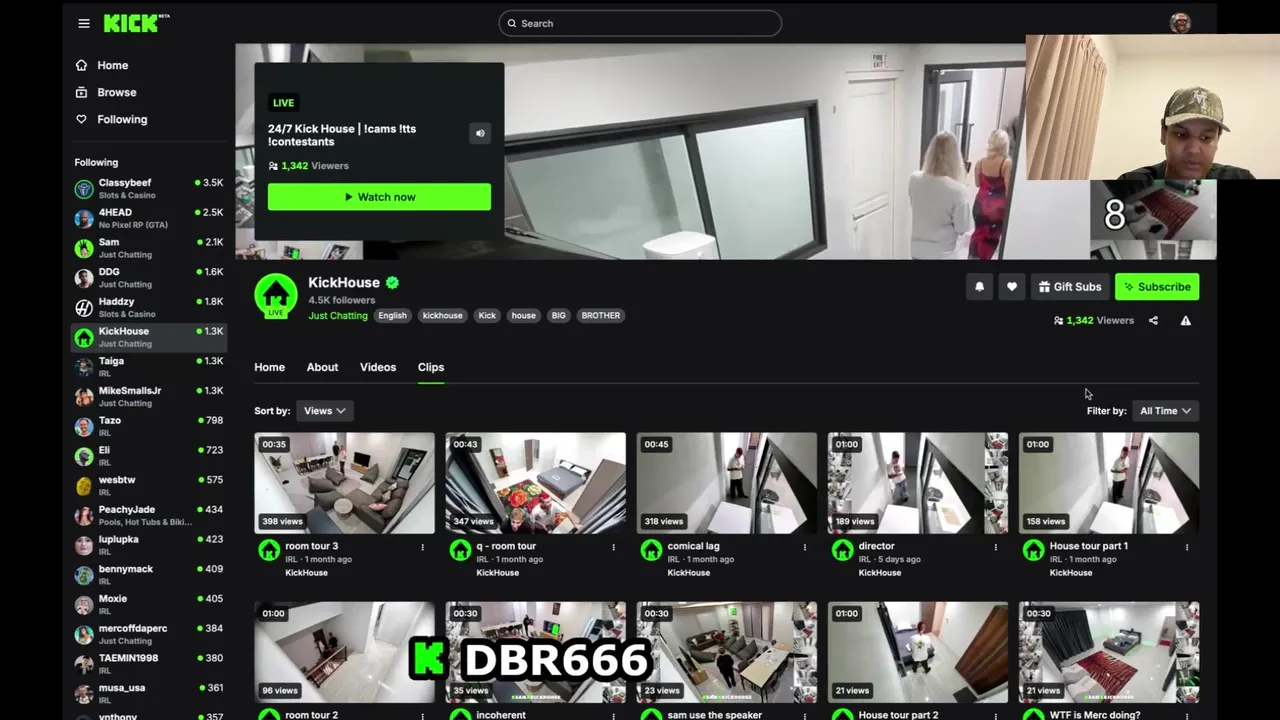
Task: Click 4HEAD avatar in Following list
Action: [84, 219]
